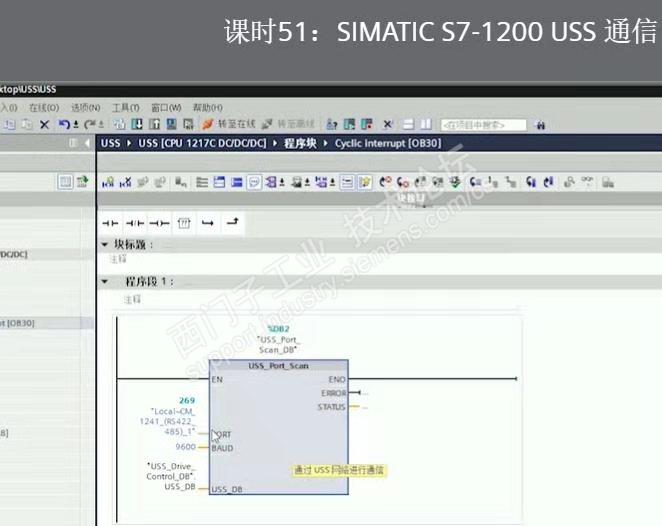This screenshot has height=526, width=662.
Task: Click the ERROR output pin
Action: pos(334,393)
